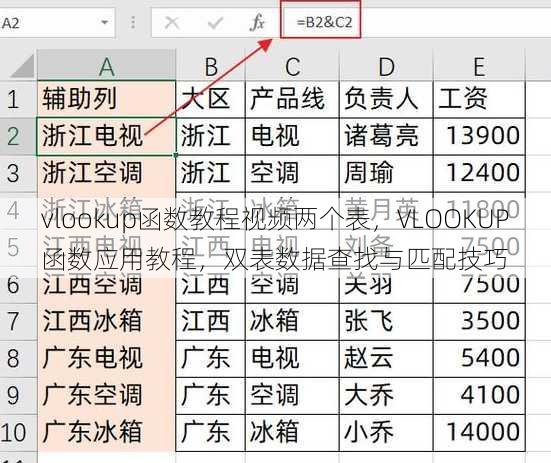Click the name cell 大乔
This screenshot has height=463, width=551.
[386, 396]
